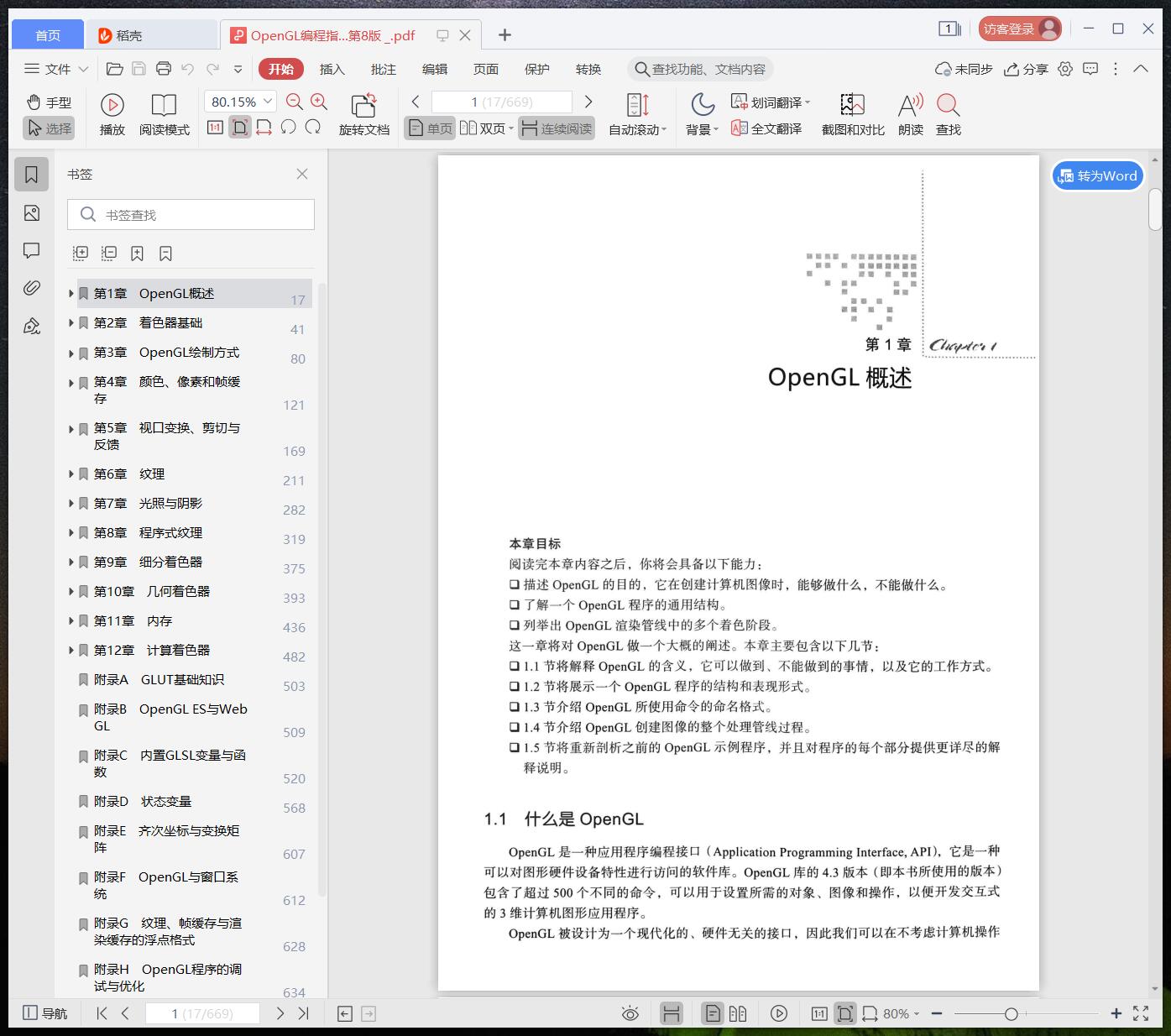Open the Attachments paperclip icon in the sidebar

32,288
